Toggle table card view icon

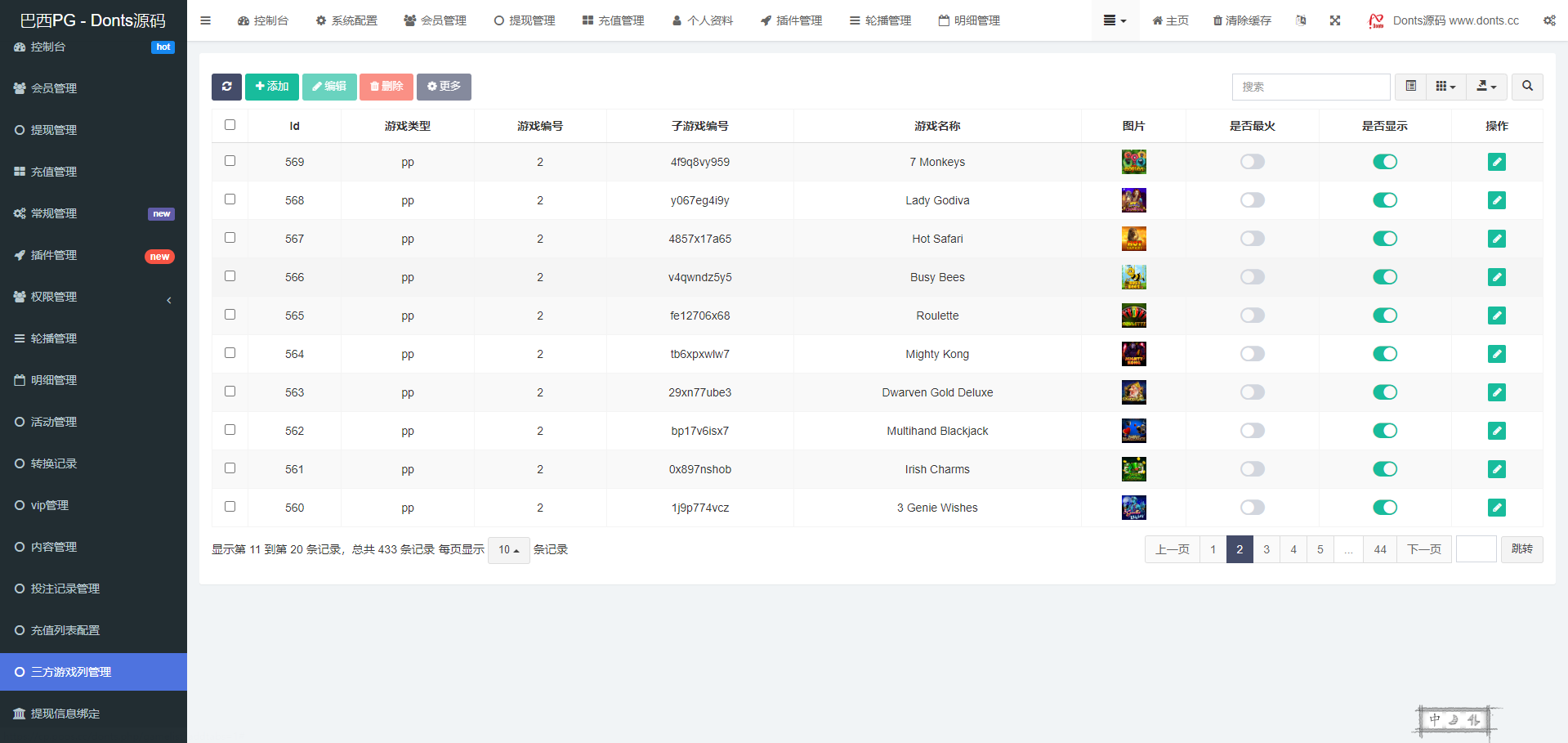pyautogui.click(x=1410, y=87)
